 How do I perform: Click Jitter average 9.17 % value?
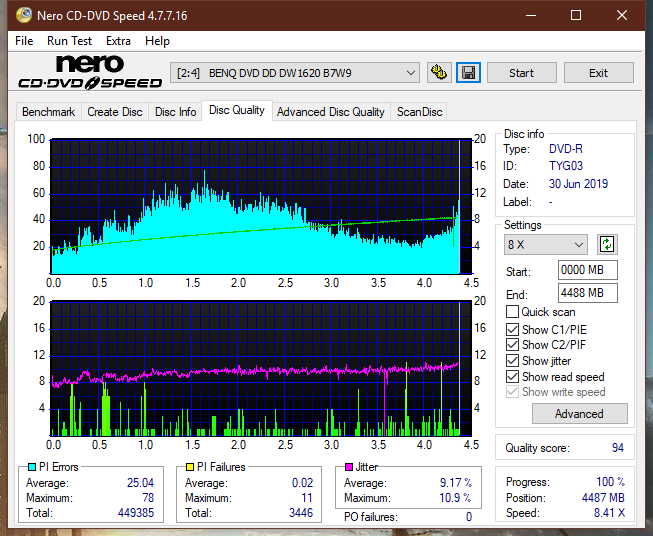pyautogui.click(x=456, y=483)
